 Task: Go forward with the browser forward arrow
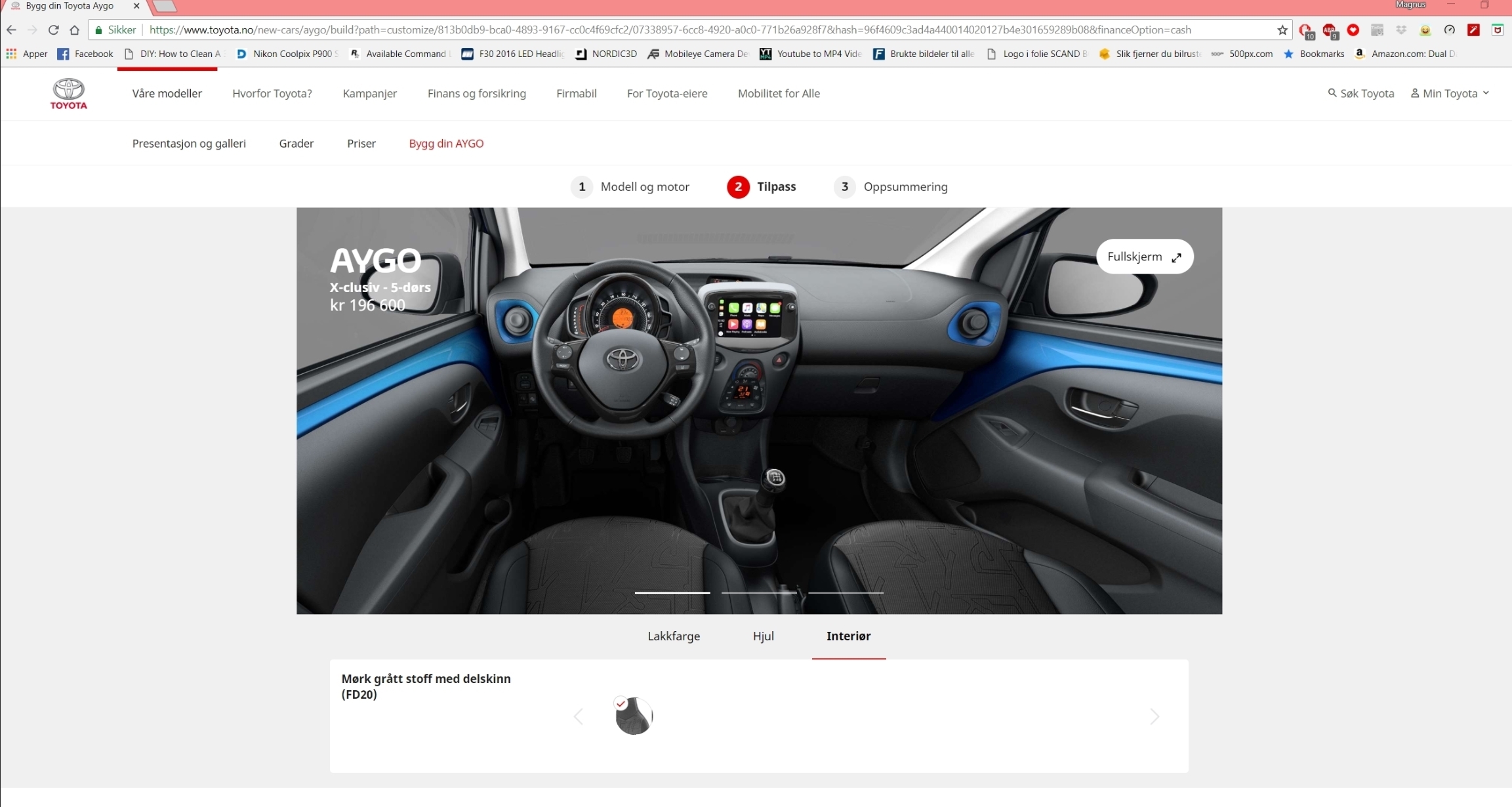pyautogui.click(x=32, y=30)
